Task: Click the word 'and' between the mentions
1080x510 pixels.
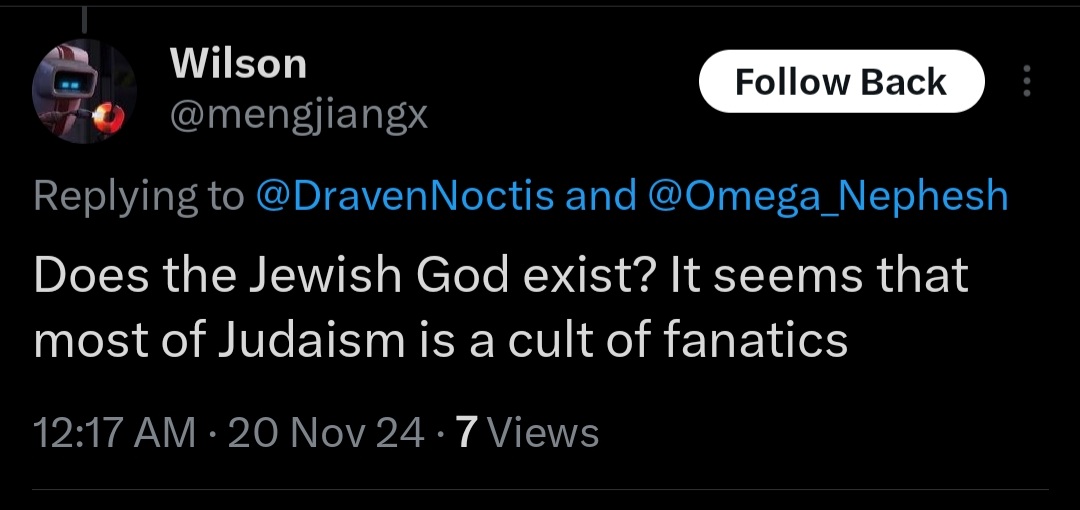Action: [x=601, y=196]
